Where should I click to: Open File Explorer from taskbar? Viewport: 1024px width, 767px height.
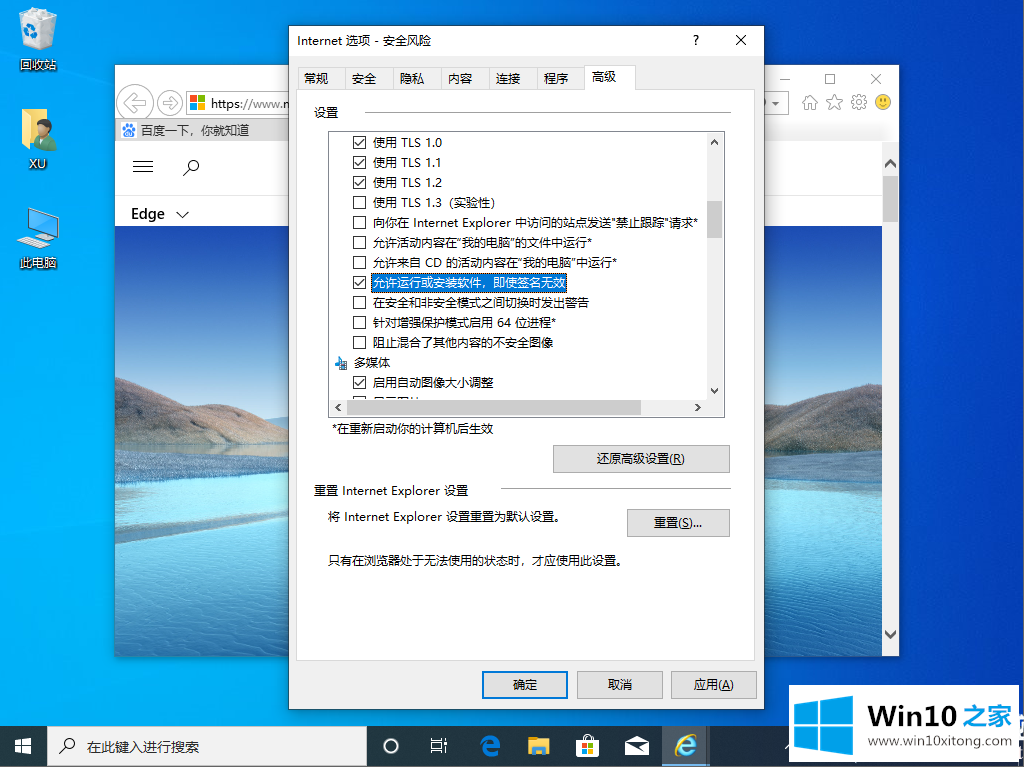539,746
